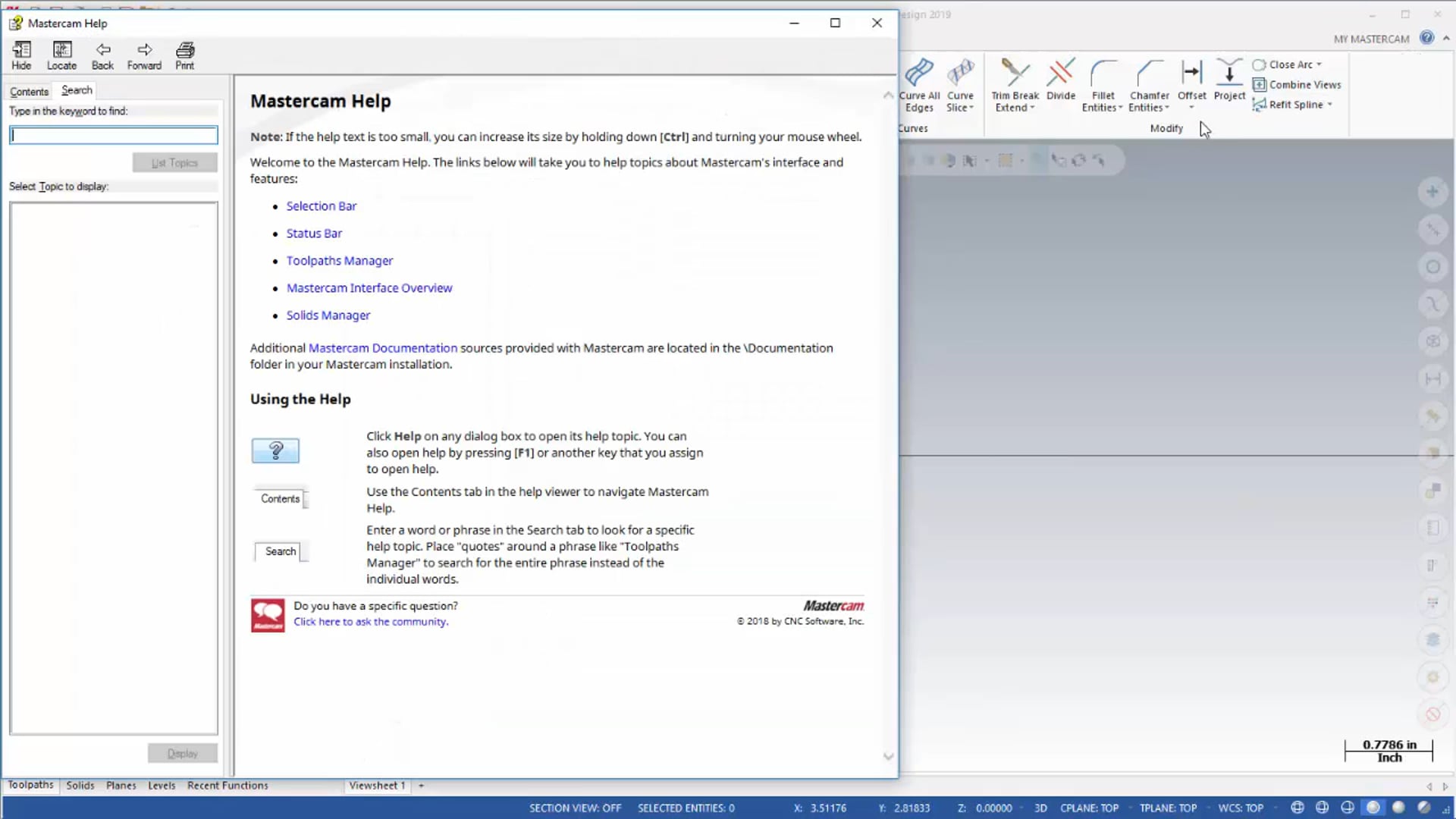Select the Divide tool
This screenshot has height=819, width=1456.
[1061, 79]
